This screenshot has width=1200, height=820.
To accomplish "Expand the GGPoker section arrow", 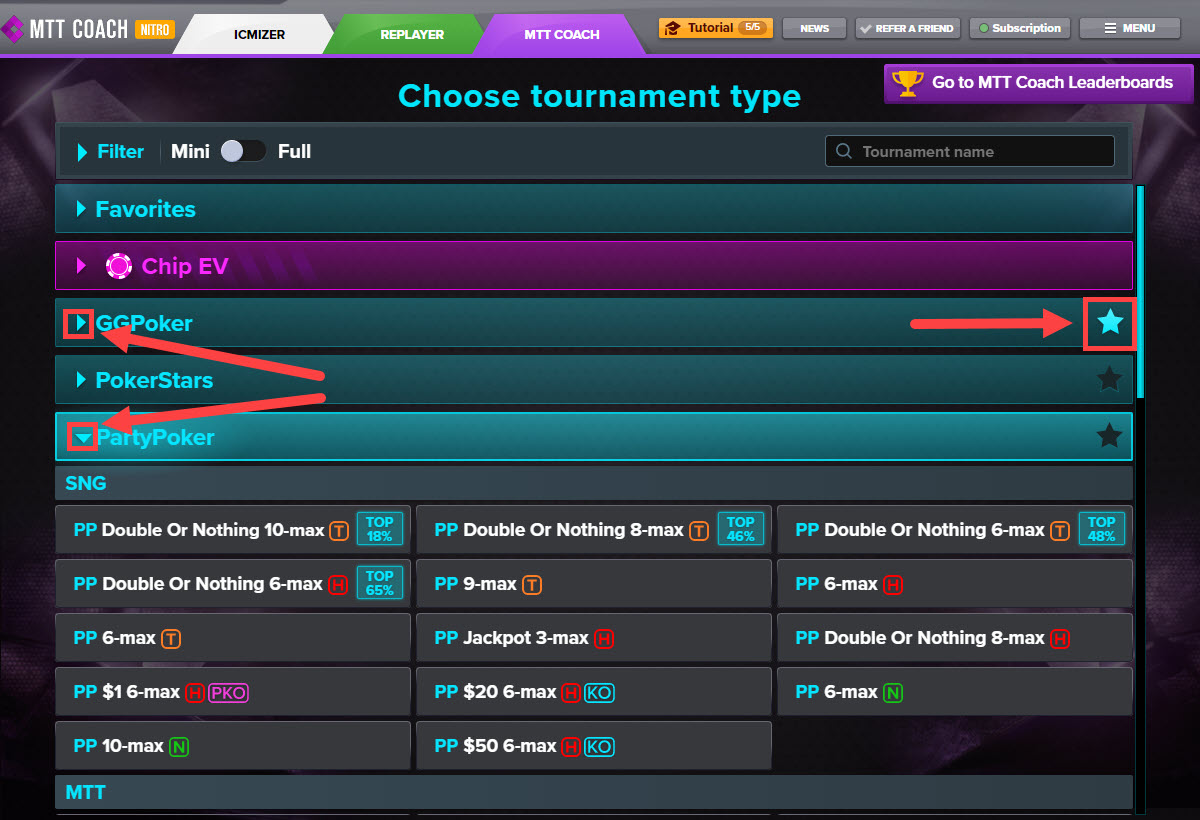I will point(82,323).
